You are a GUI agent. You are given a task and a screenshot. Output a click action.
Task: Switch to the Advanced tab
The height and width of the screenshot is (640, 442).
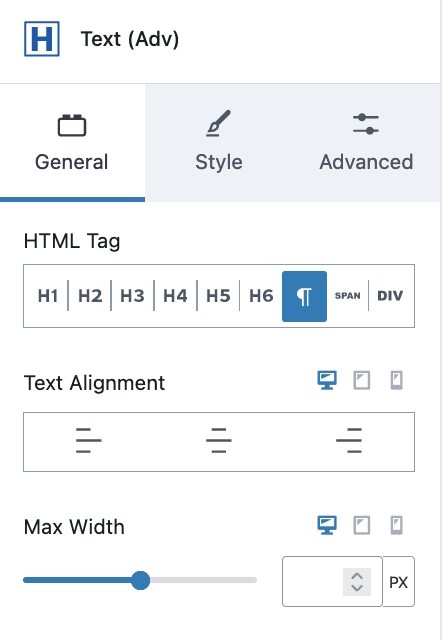366,143
